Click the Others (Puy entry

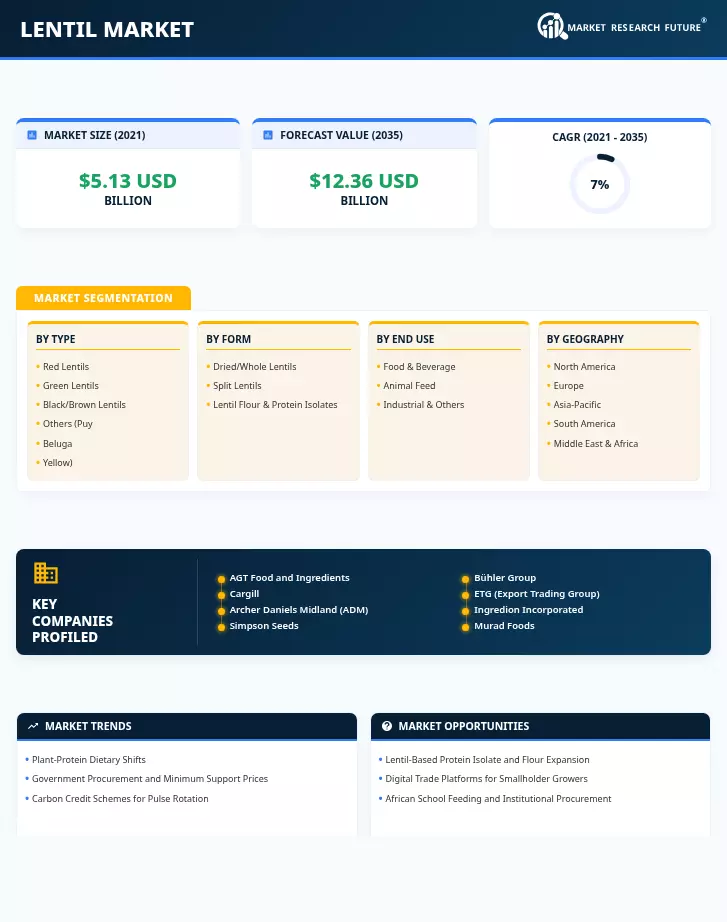68,424
